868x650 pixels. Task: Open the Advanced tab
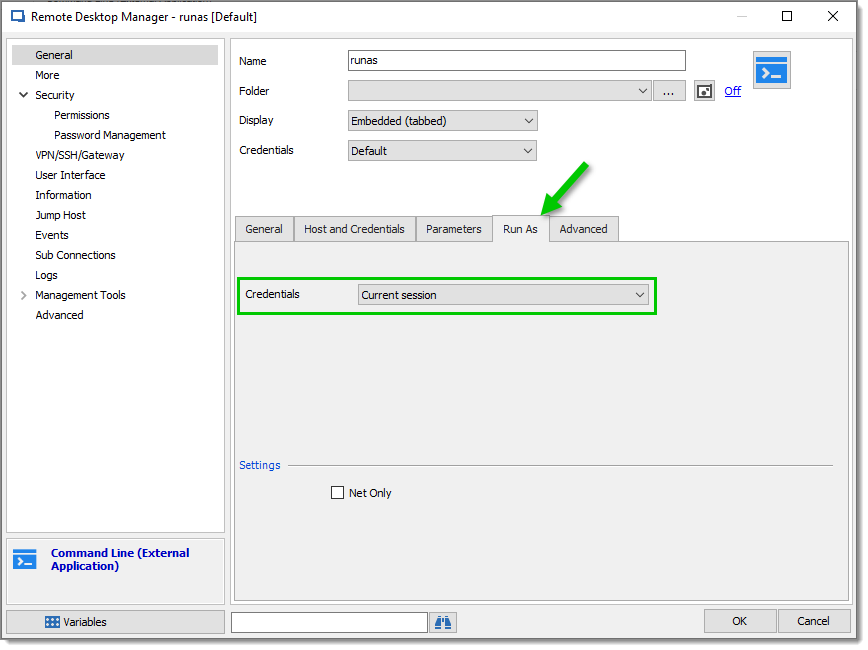(x=583, y=229)
